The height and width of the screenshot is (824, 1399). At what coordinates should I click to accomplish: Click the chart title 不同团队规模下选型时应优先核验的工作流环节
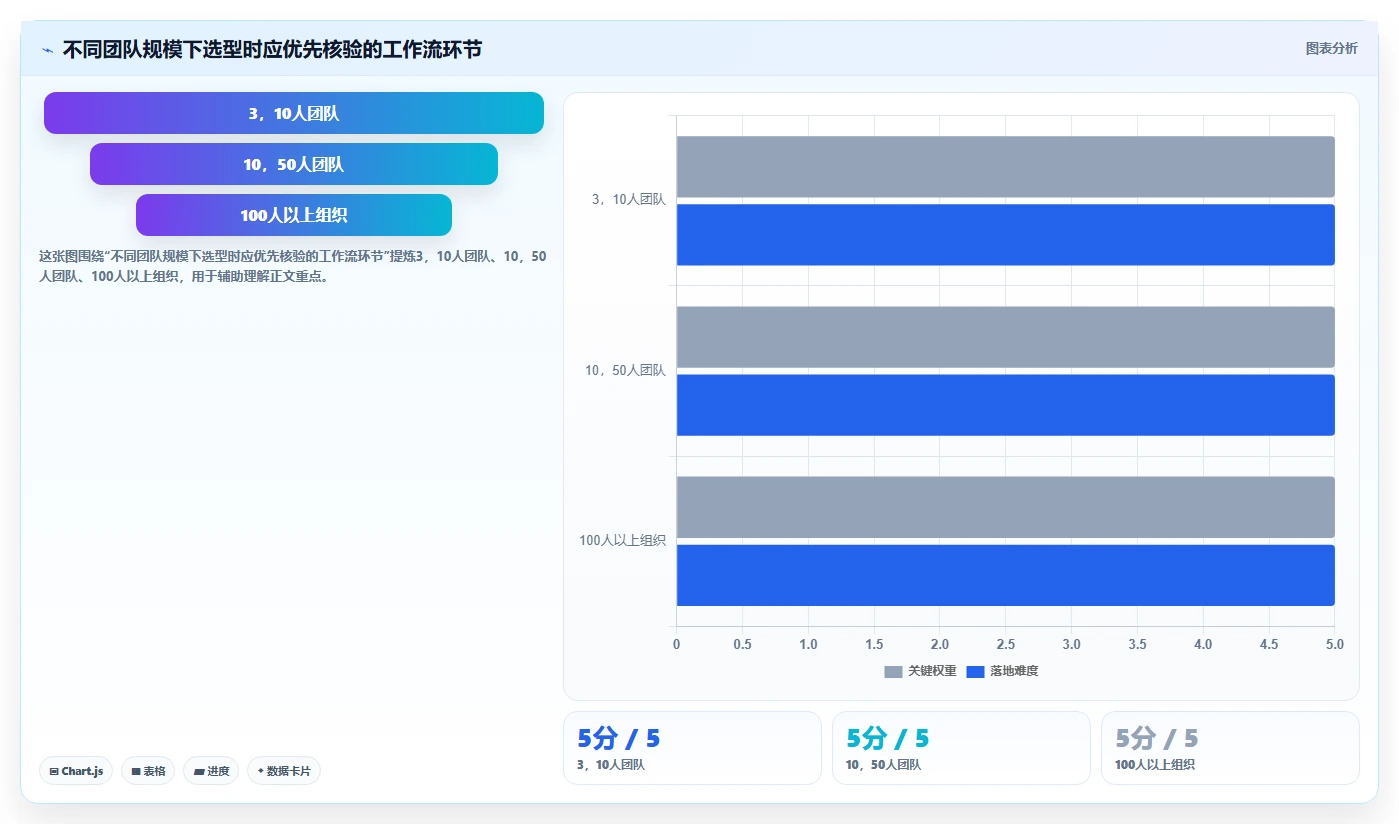click(272, 49)
